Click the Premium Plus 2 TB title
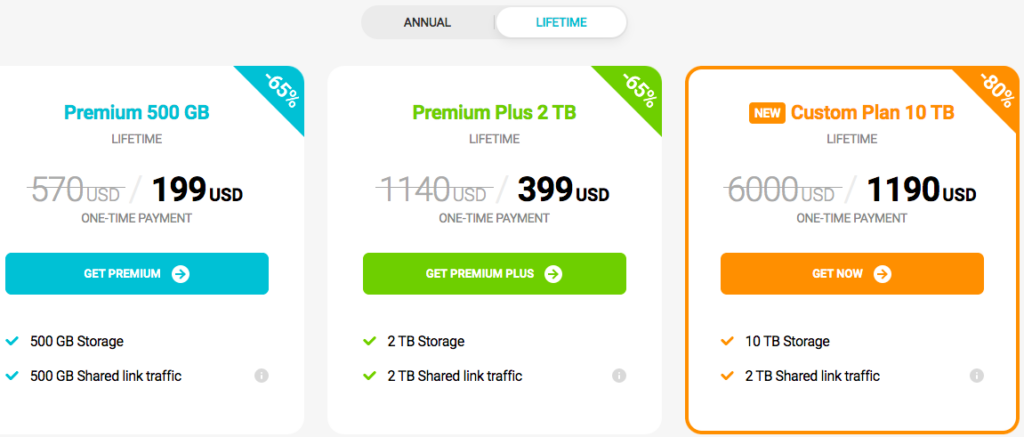Image resolution: width=1024 pixels, height=437 pixels. point(494,112)
